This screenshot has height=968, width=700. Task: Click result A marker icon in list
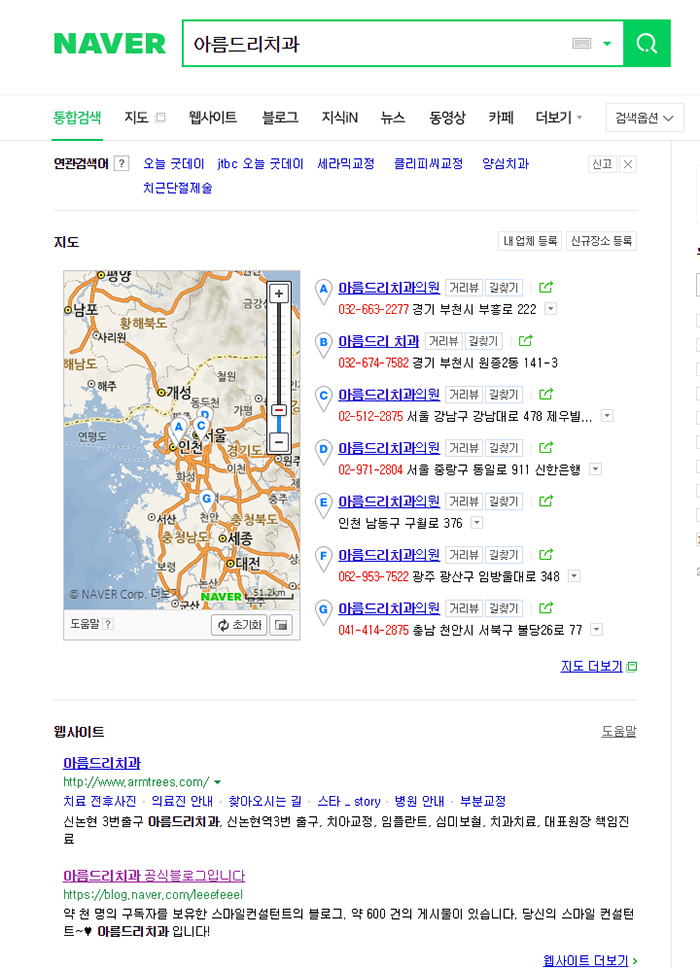tap(323, 291)
